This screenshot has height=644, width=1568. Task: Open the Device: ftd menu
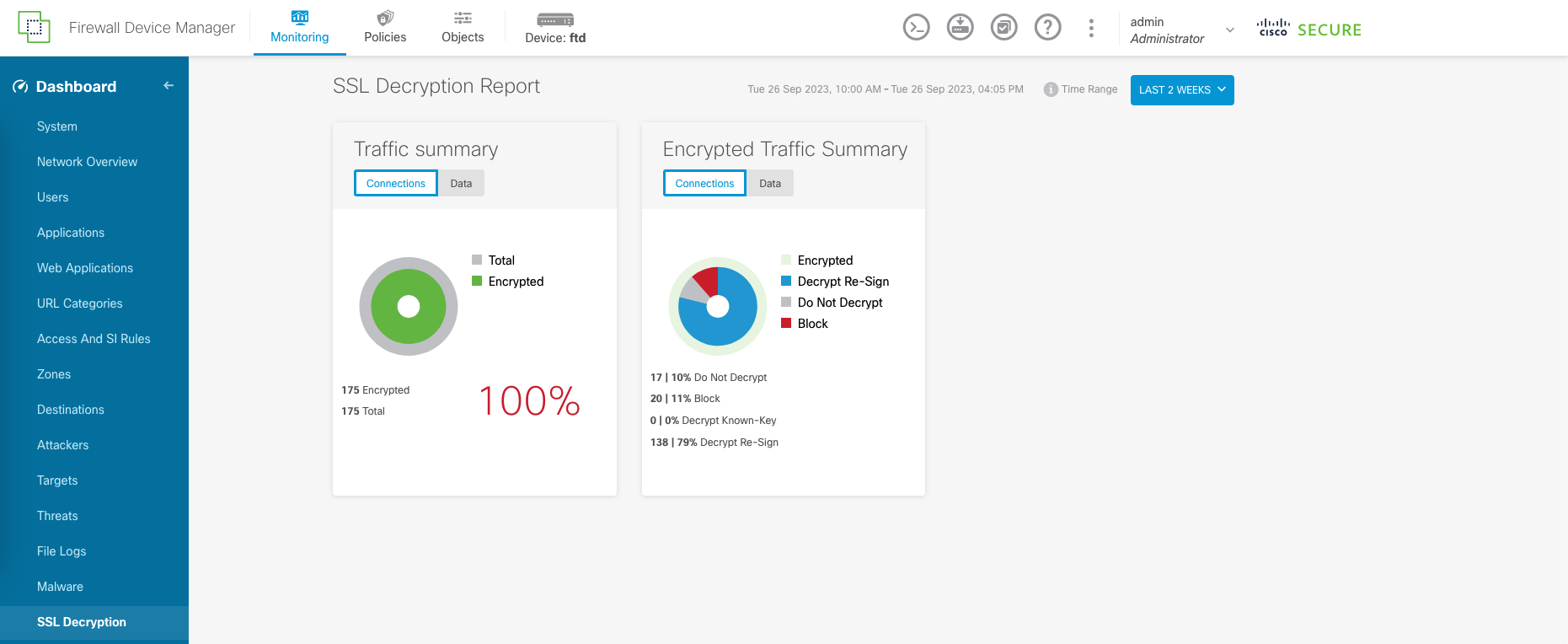pyautogui.click(x=555, y=28)
